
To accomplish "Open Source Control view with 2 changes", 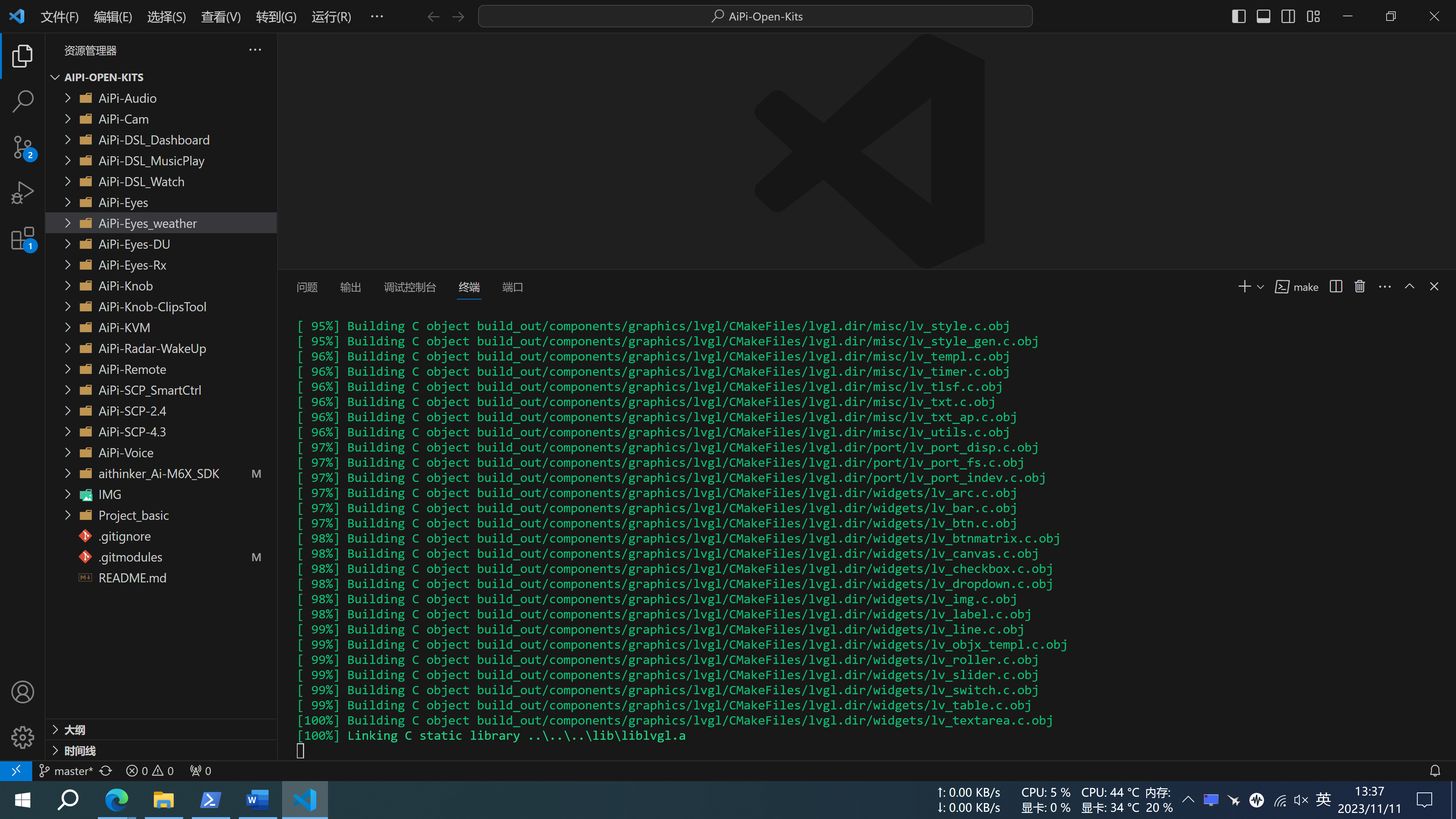I will [x=23, y=147].
